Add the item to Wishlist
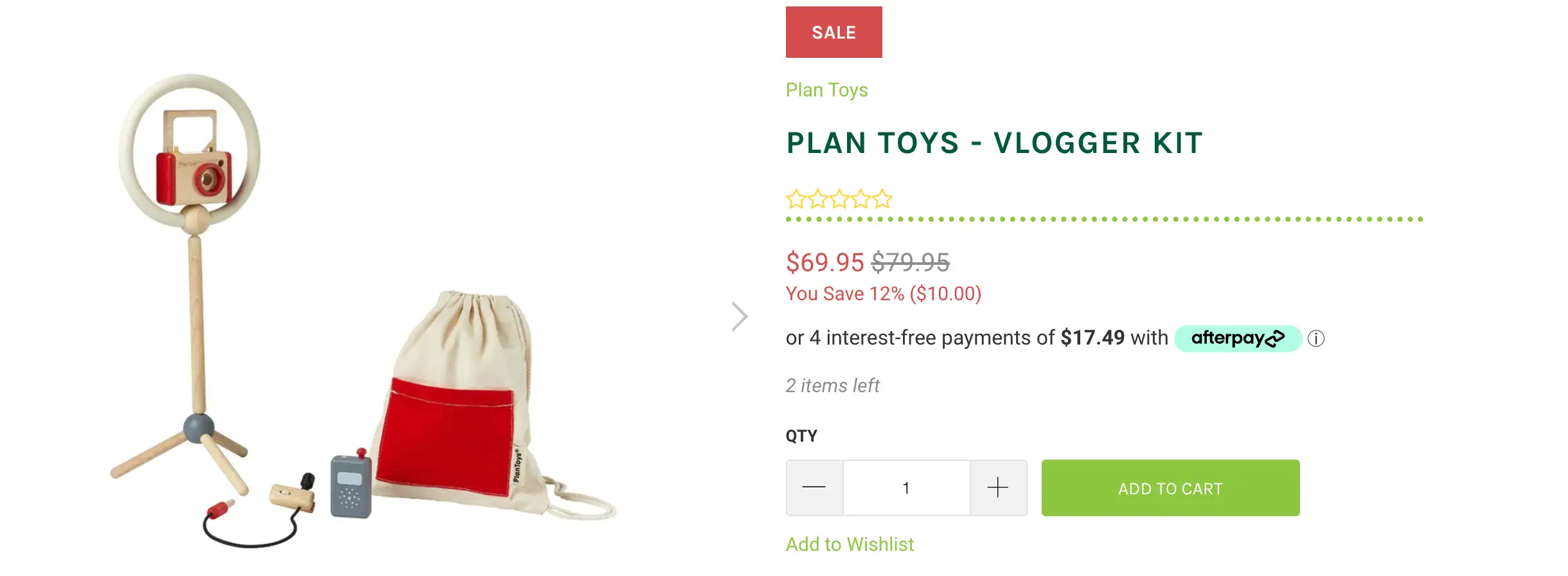This screenshot has height=576, width=1568. [850, 544]
